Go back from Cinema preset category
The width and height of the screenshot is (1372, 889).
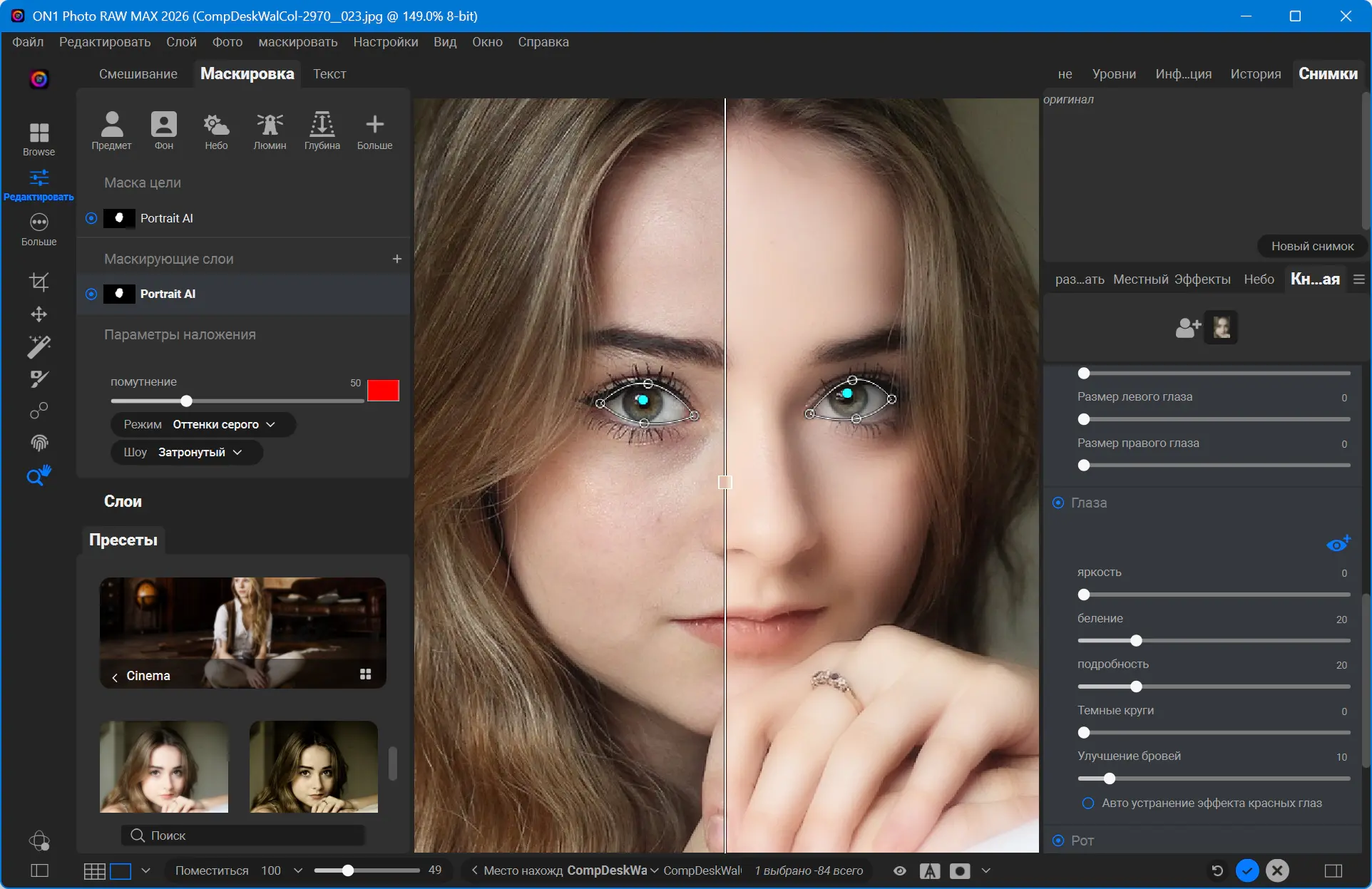coord(115,677)
